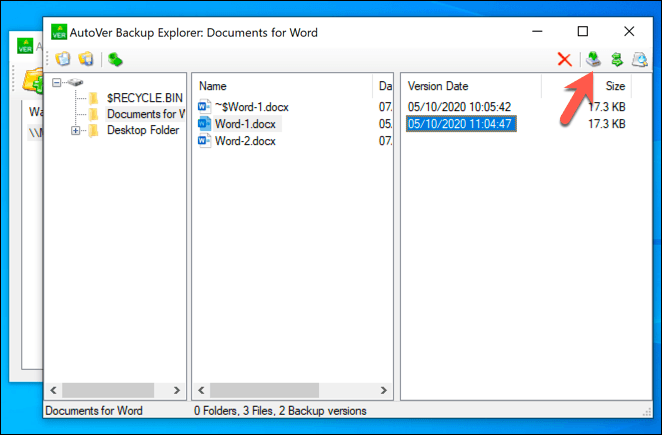
Task: Click the file list horizontal scrollbar thumb
Action: (x=264, y=390)
